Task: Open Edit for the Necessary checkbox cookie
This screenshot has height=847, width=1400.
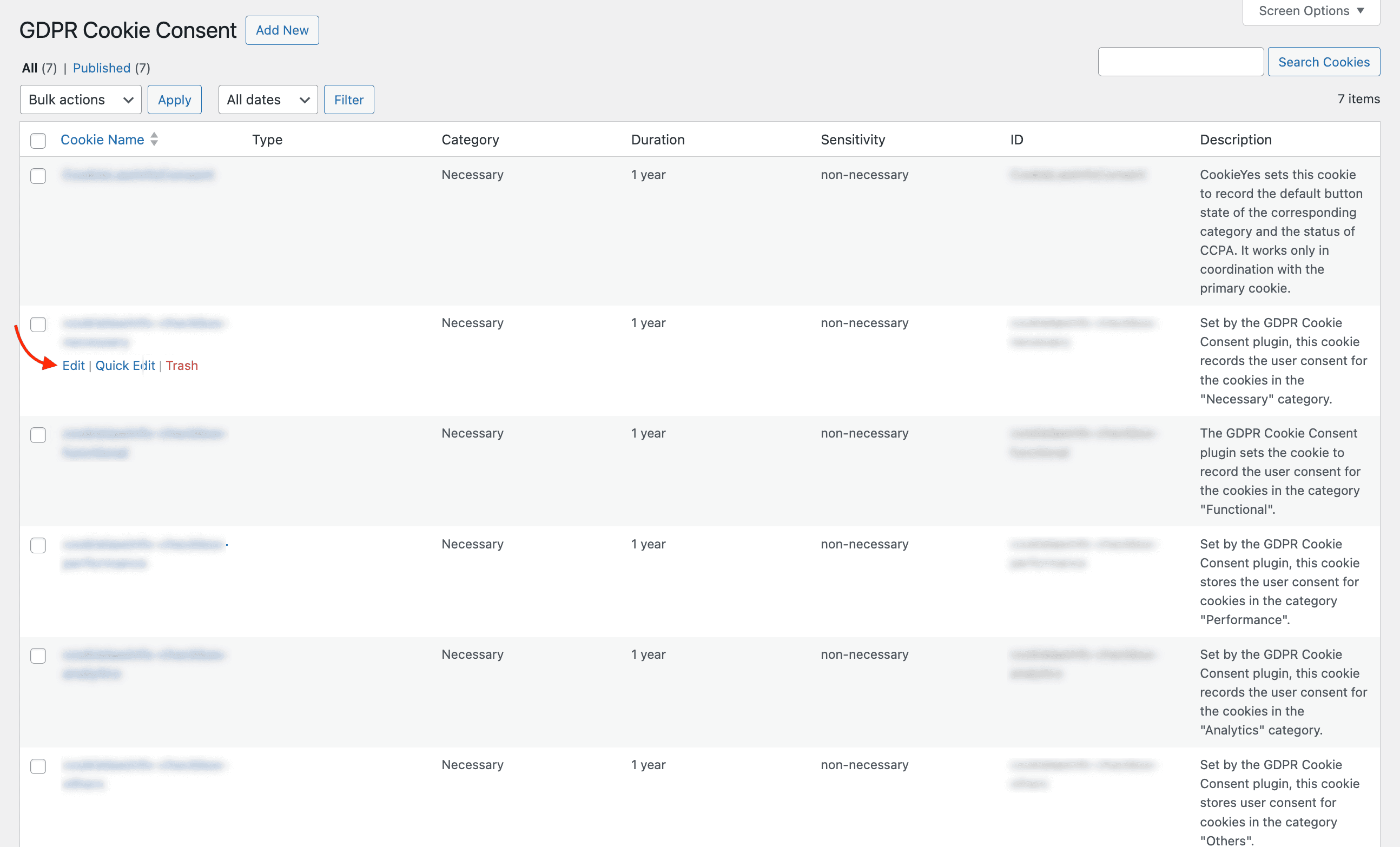Action: 74,365
